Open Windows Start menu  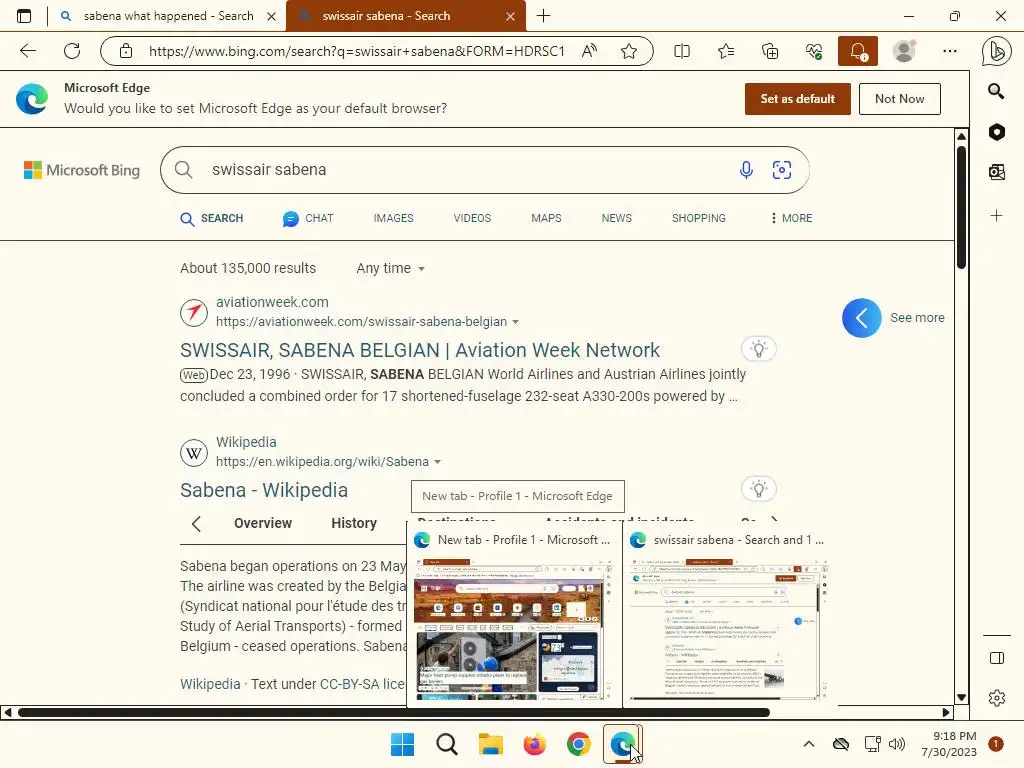coord(402,744)
